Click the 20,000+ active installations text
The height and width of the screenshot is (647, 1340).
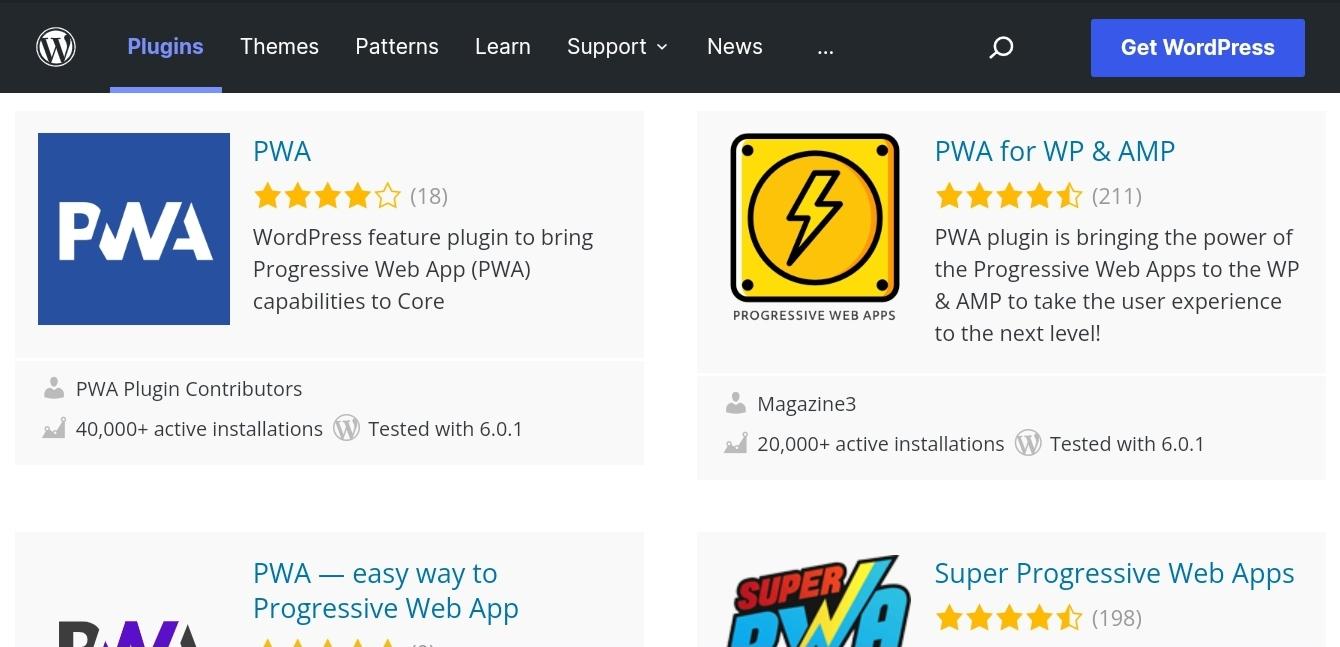tap(881, 444)
